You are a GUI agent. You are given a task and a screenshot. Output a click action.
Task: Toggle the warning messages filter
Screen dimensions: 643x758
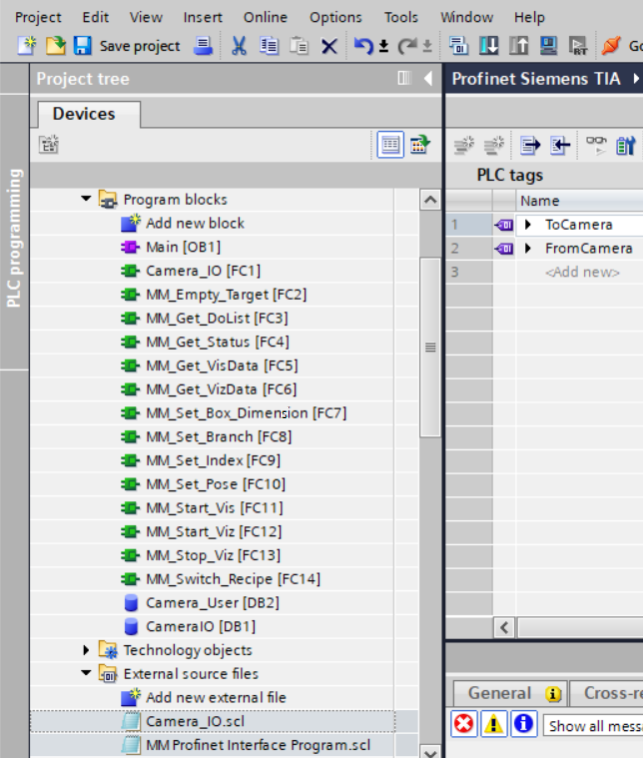tap(494, 725)
